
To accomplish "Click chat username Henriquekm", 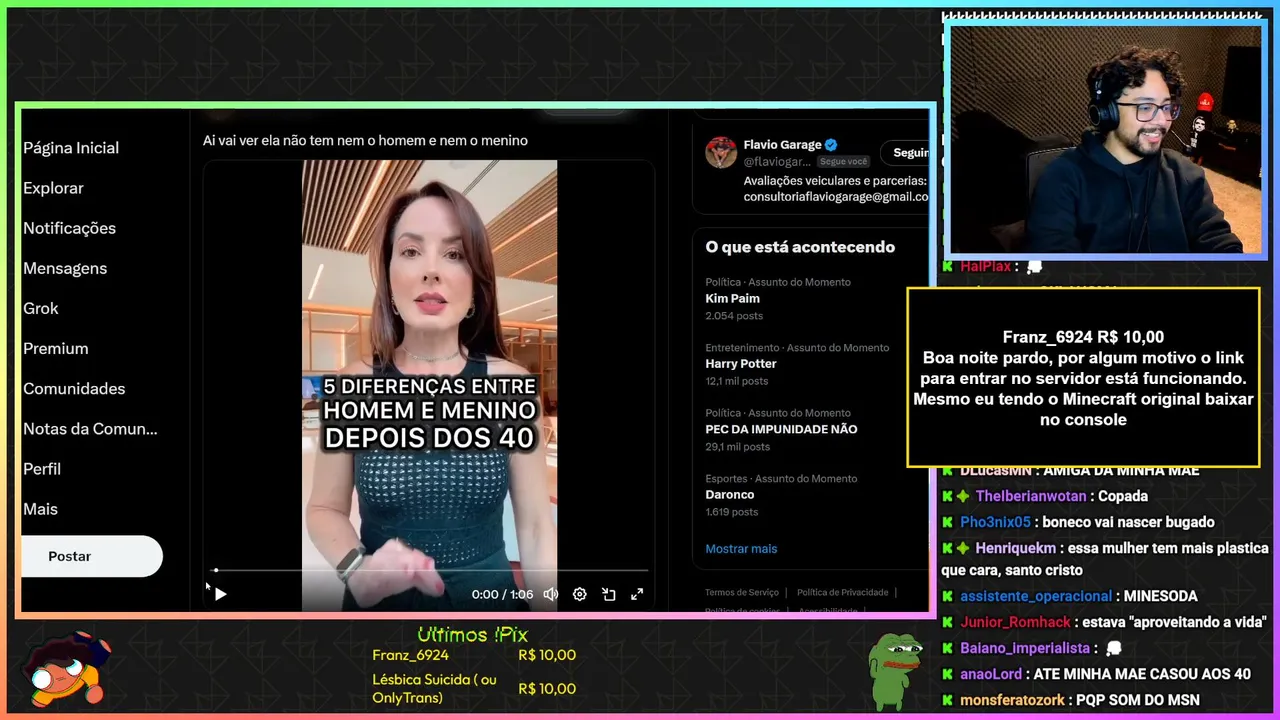I will 1015,548.
